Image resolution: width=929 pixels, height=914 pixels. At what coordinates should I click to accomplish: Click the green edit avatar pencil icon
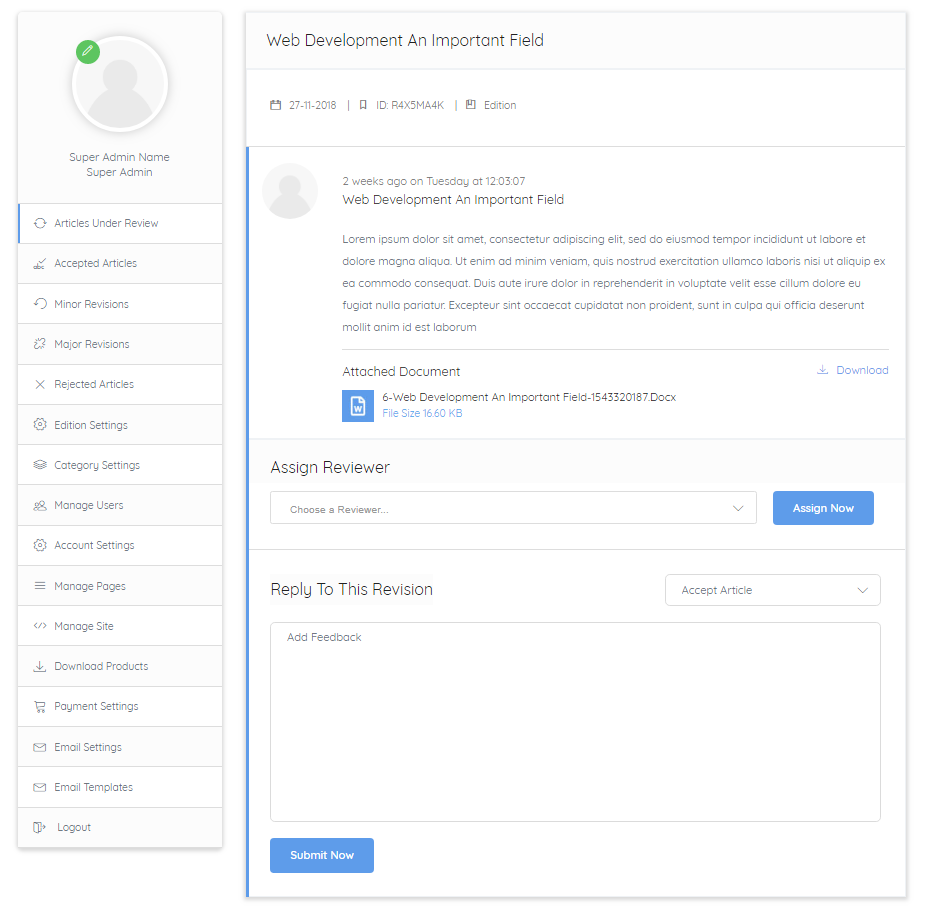(x=88, y=52)
